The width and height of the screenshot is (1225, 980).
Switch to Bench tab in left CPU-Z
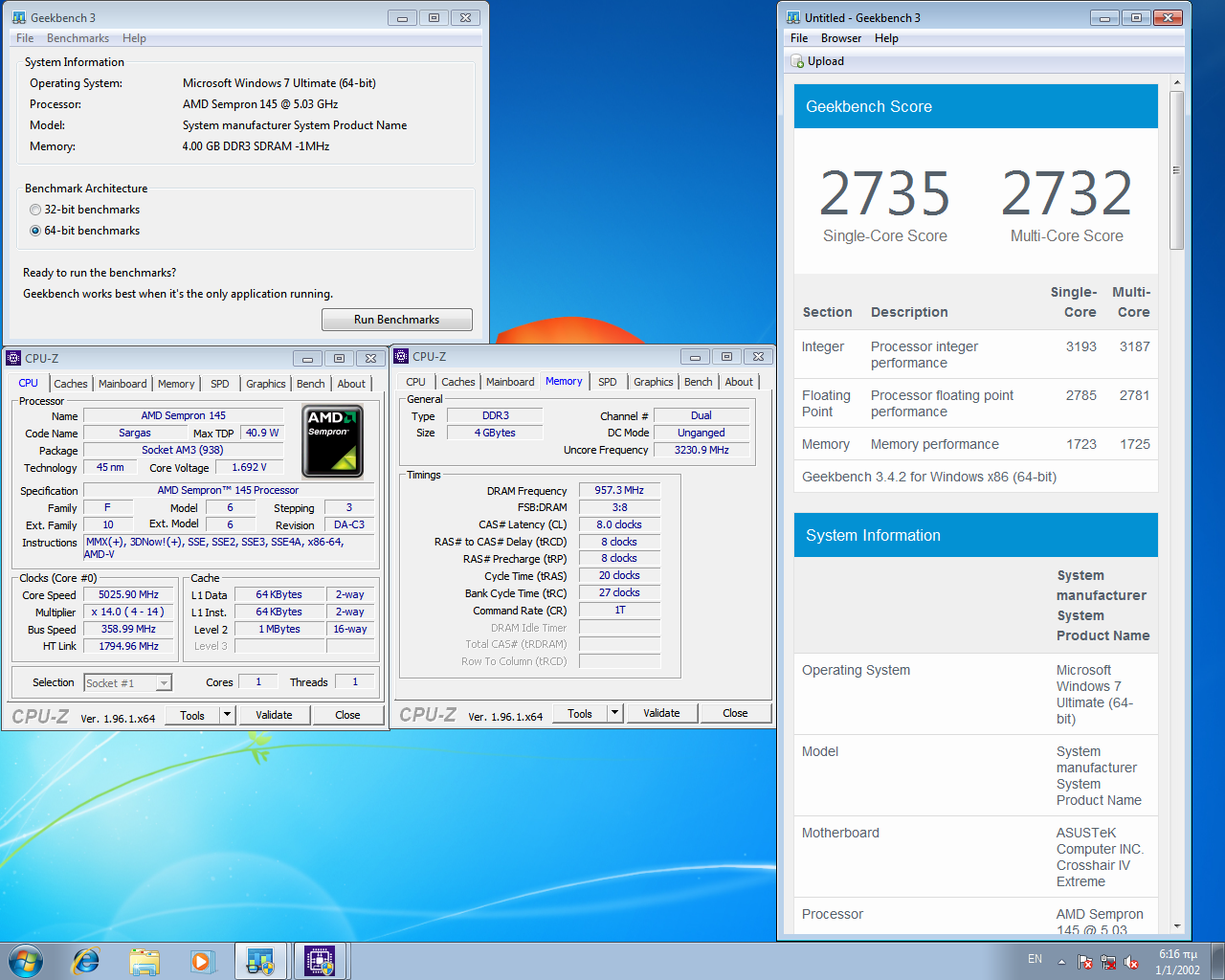[x=311, y=384]
